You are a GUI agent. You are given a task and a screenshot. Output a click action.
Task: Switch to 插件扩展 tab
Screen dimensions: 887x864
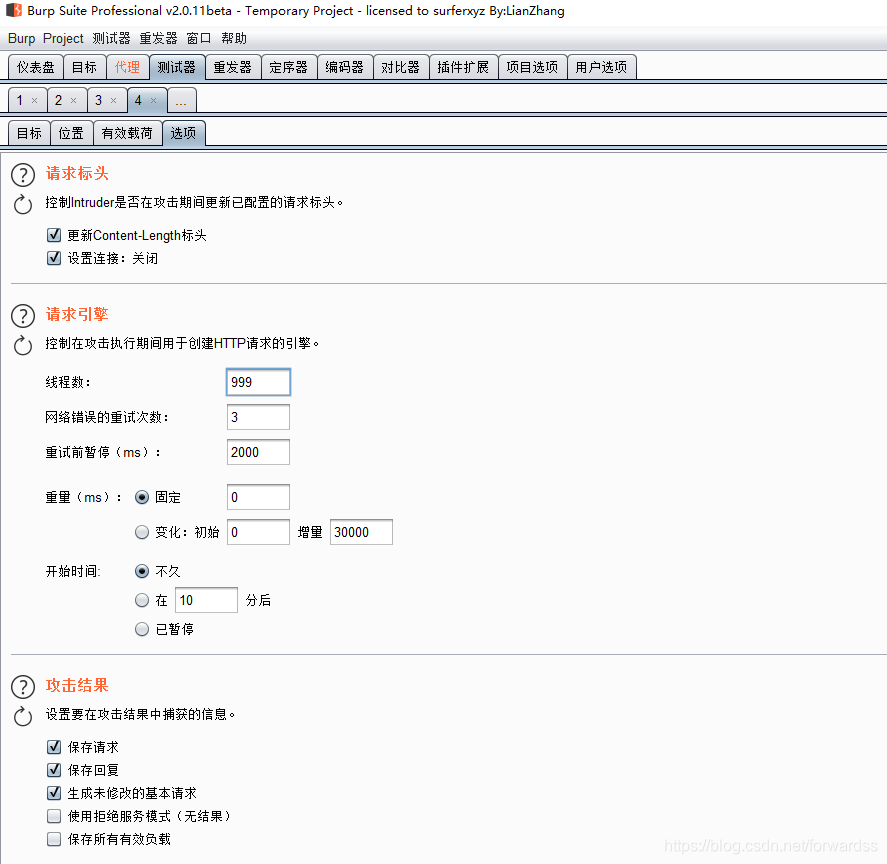click(x=463, y=67)
